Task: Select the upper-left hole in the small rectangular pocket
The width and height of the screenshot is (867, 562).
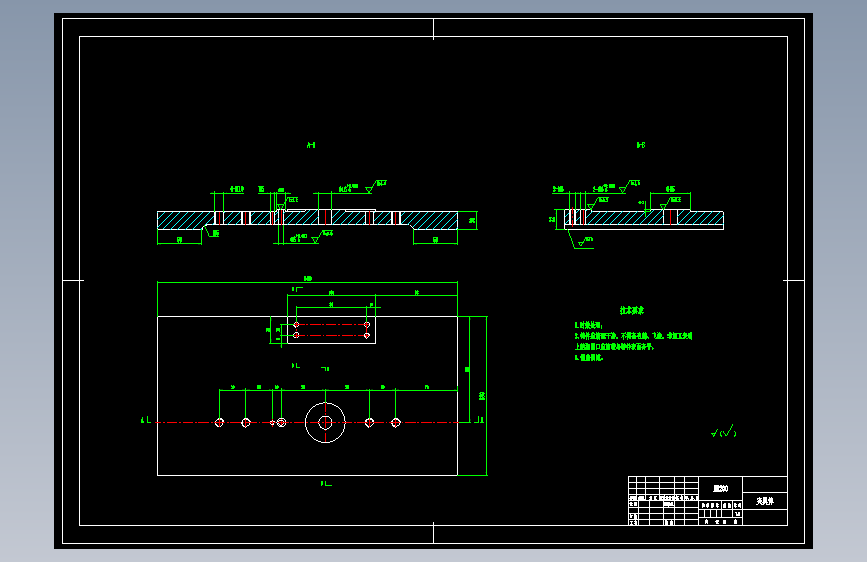Action: click(296, 325)
